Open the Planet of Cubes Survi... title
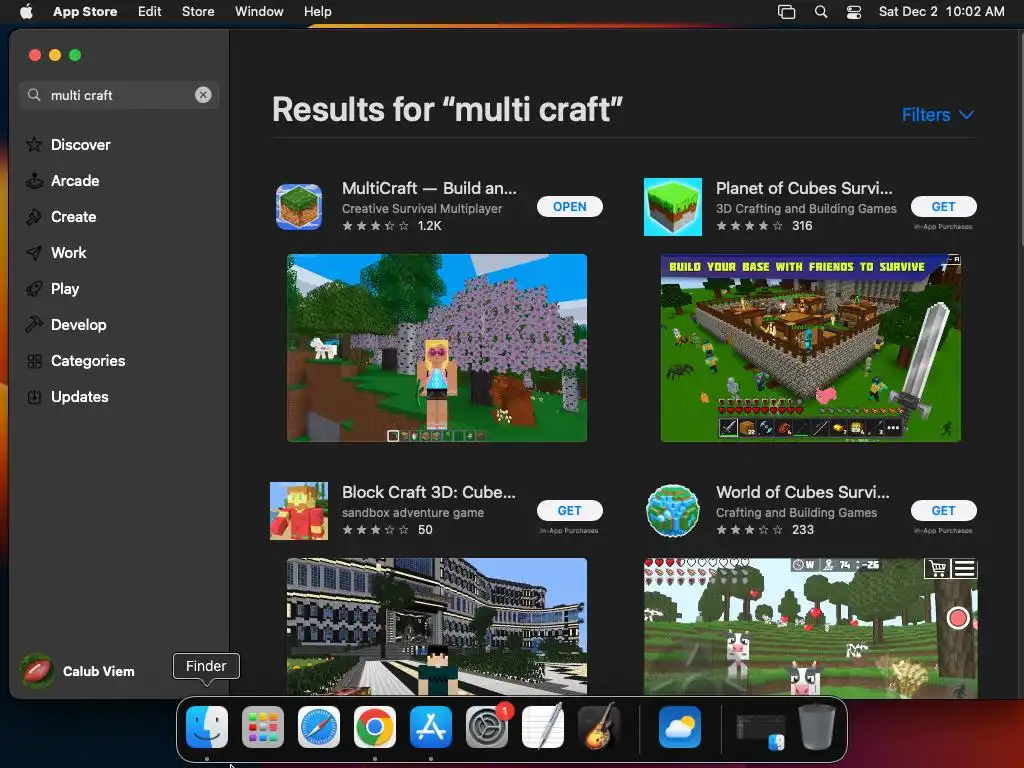The width and height of the screenshot is (1024, 768). [804, 188]
